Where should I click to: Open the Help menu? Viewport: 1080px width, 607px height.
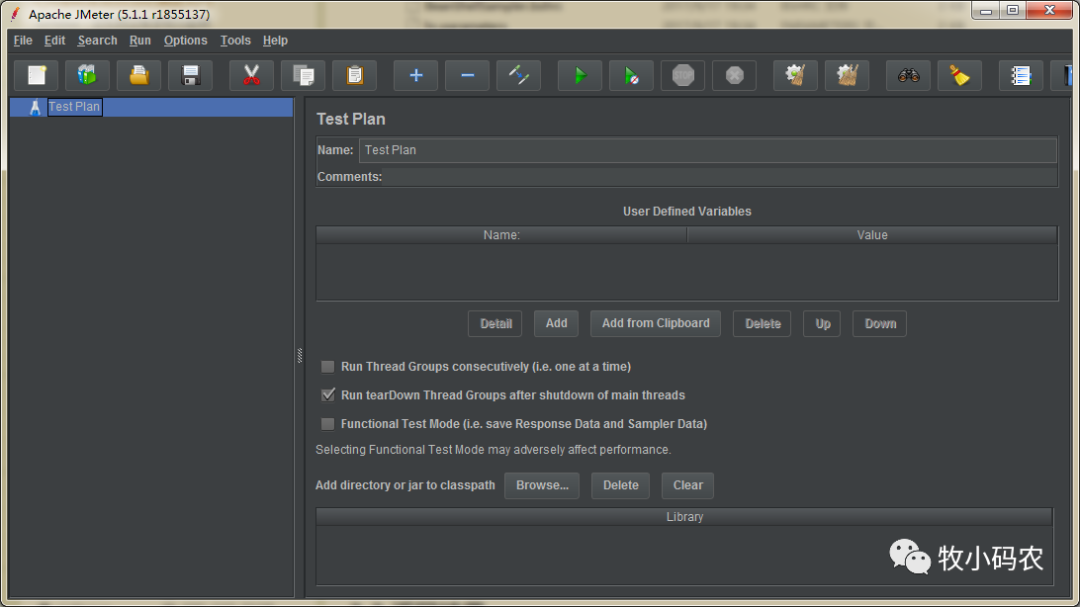[275, 40]
